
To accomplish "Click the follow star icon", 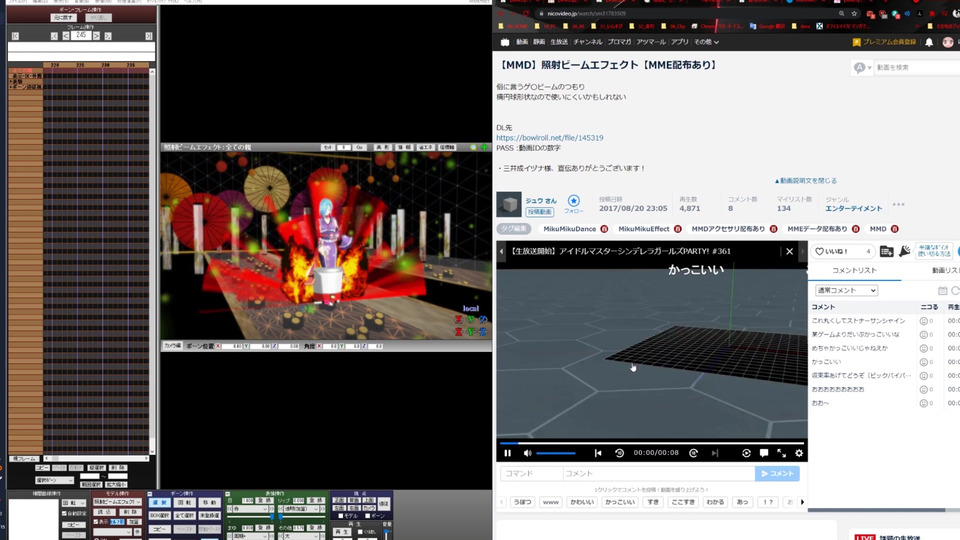I will pos(574,201).
